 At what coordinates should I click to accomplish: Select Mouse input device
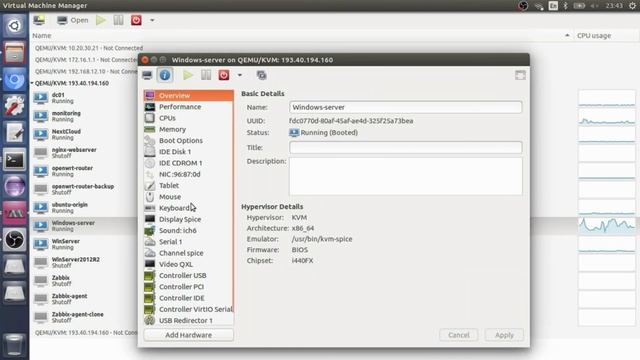click(189, 197)
